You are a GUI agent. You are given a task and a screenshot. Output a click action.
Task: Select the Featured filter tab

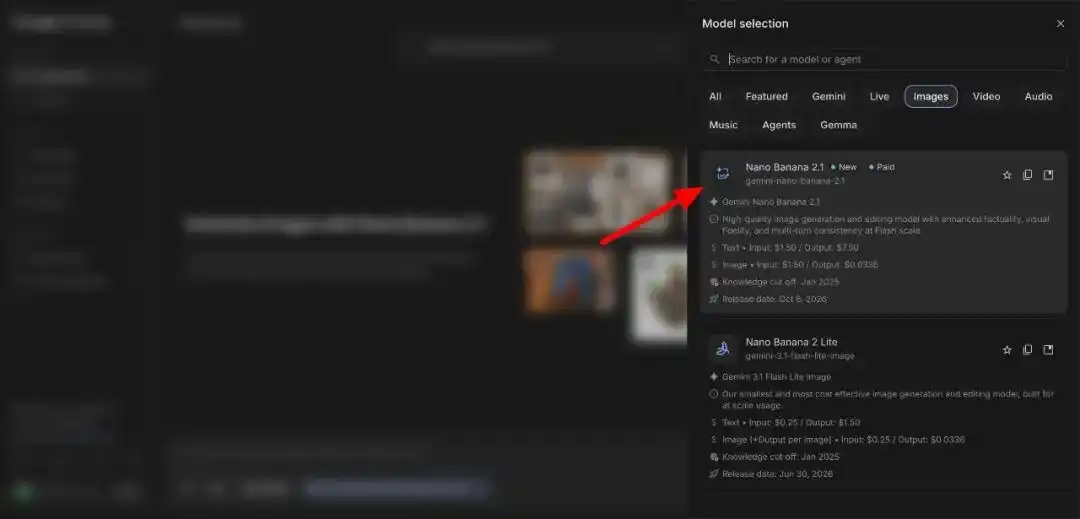point(766,96)
